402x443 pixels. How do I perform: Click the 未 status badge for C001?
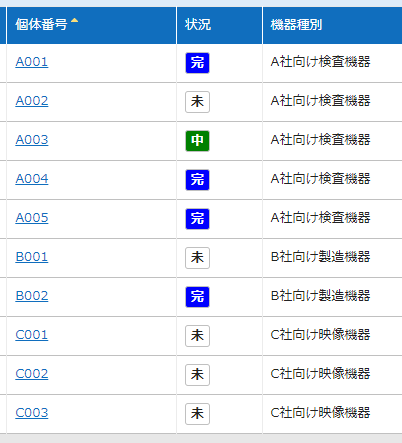click(x=197, y=336)
